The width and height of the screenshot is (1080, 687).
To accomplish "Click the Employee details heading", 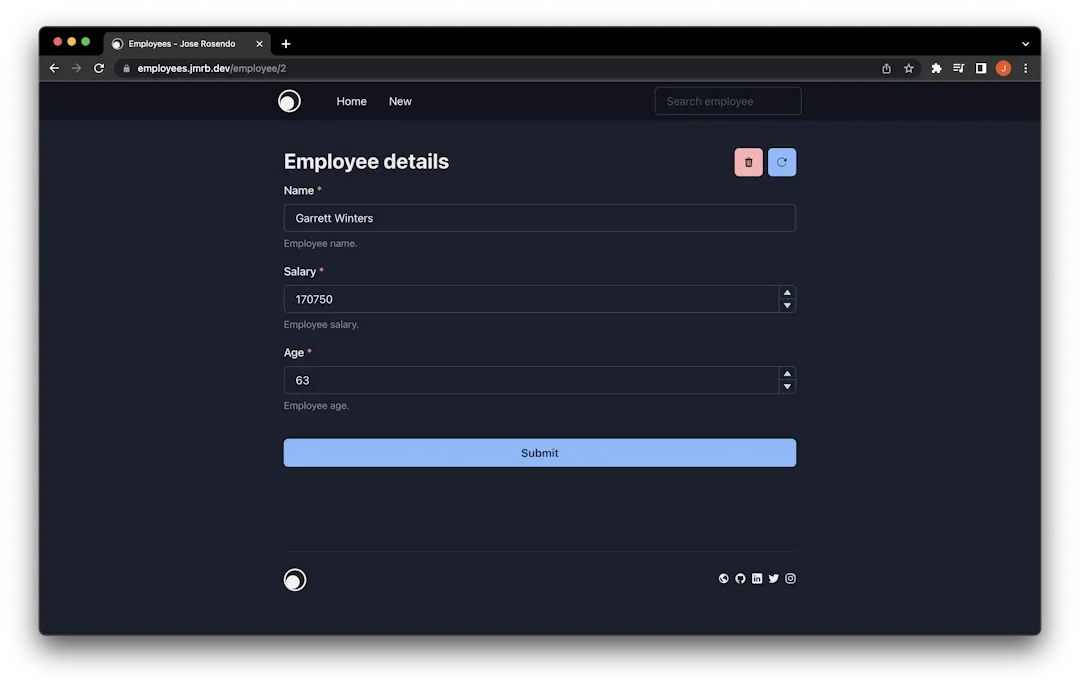I will pyautogui.click(x=366, y=161).
